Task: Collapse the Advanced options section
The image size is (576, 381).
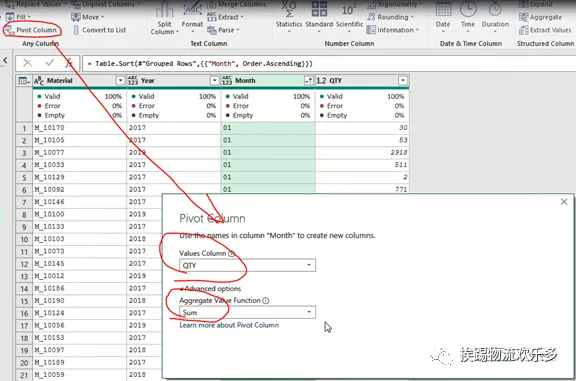Action: [x=211, y=288]
